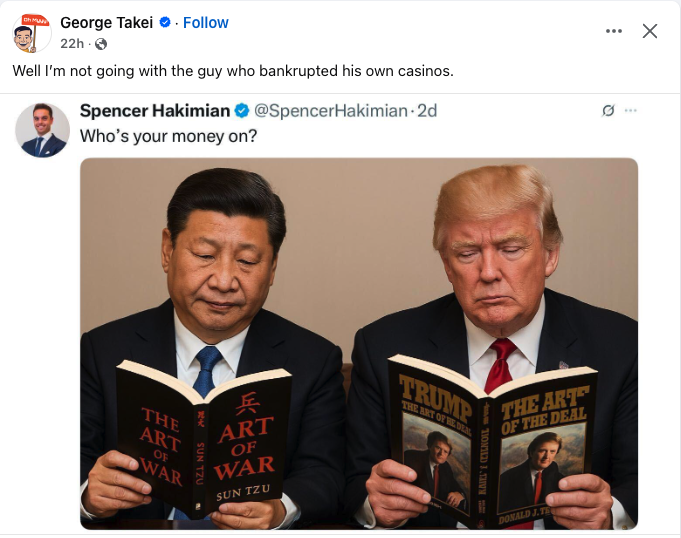Click the Grok slashed-circle icon

(608, 111)
